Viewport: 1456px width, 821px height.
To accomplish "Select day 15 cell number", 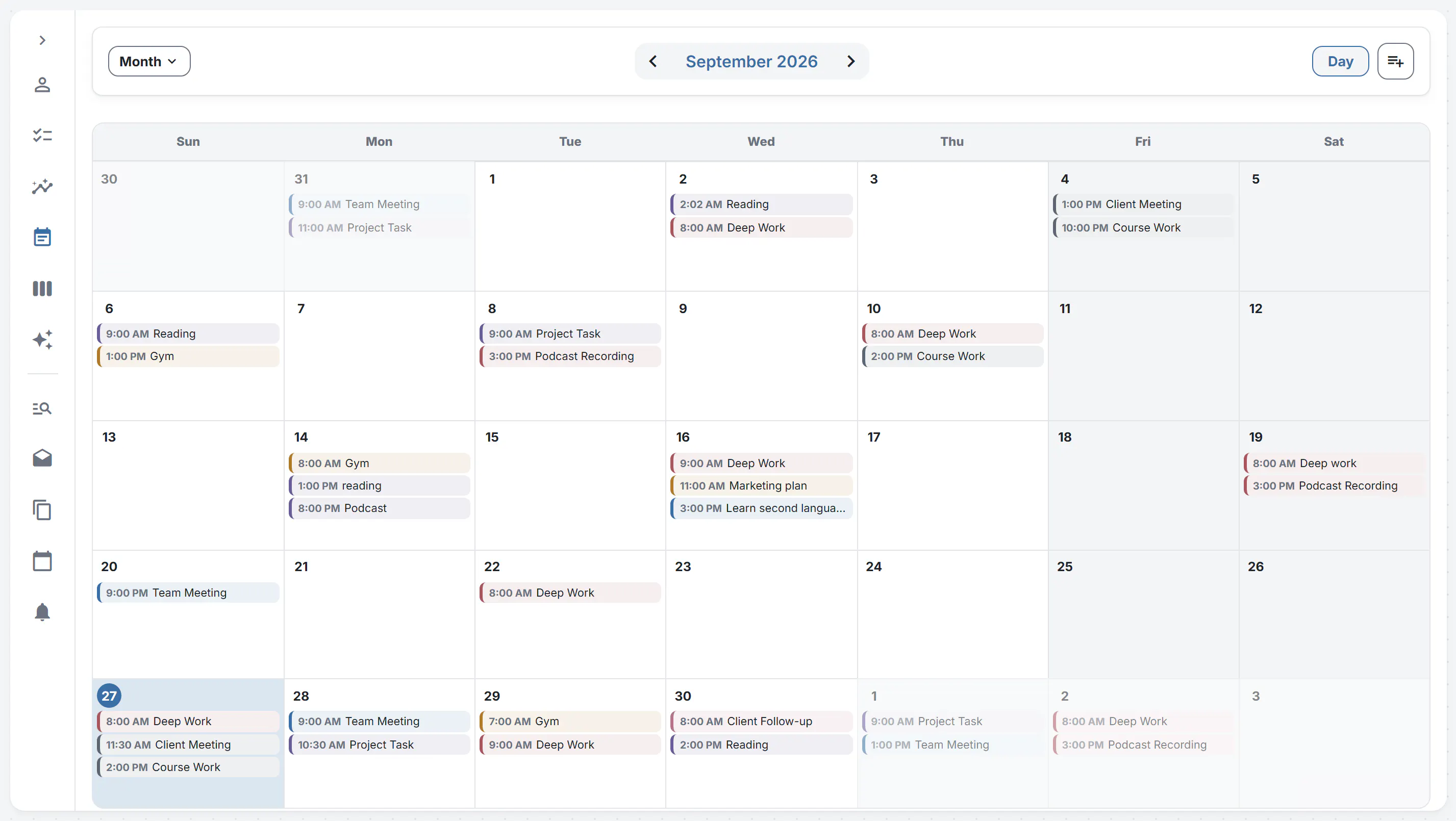I will tap(492, 437).
